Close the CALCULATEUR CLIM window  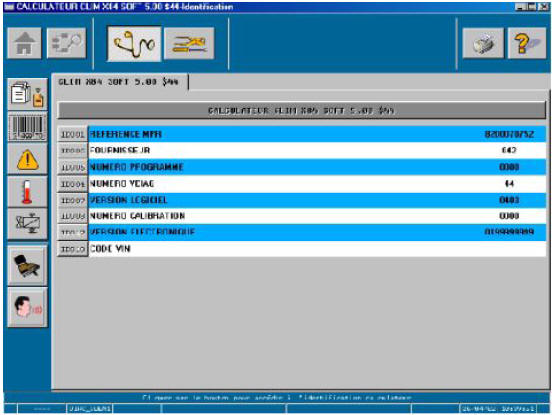click(544, 7)
